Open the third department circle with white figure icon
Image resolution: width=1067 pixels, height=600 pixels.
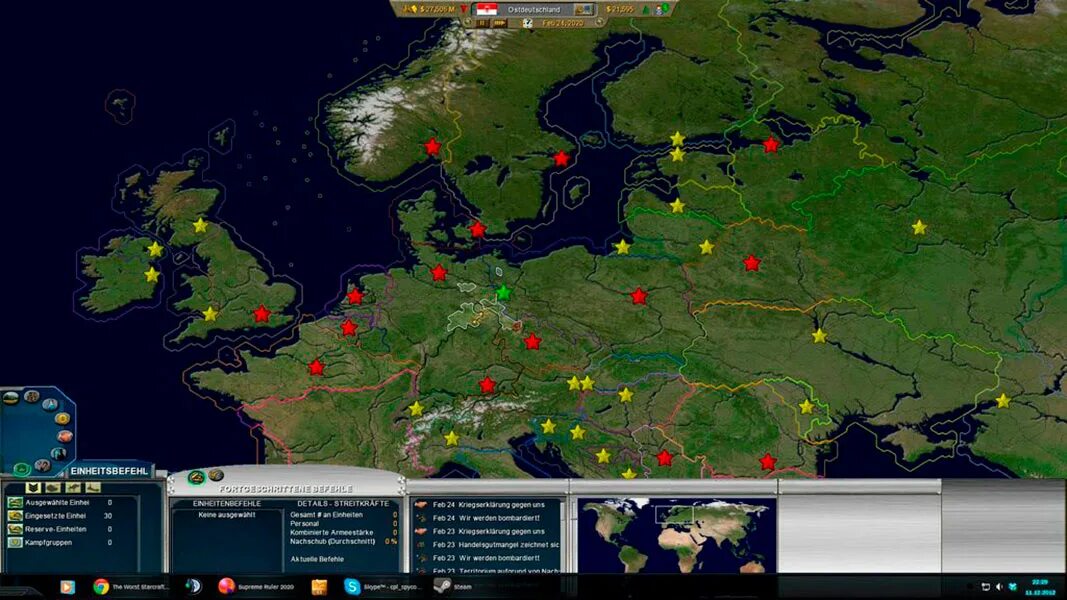(x=50, y=405)
